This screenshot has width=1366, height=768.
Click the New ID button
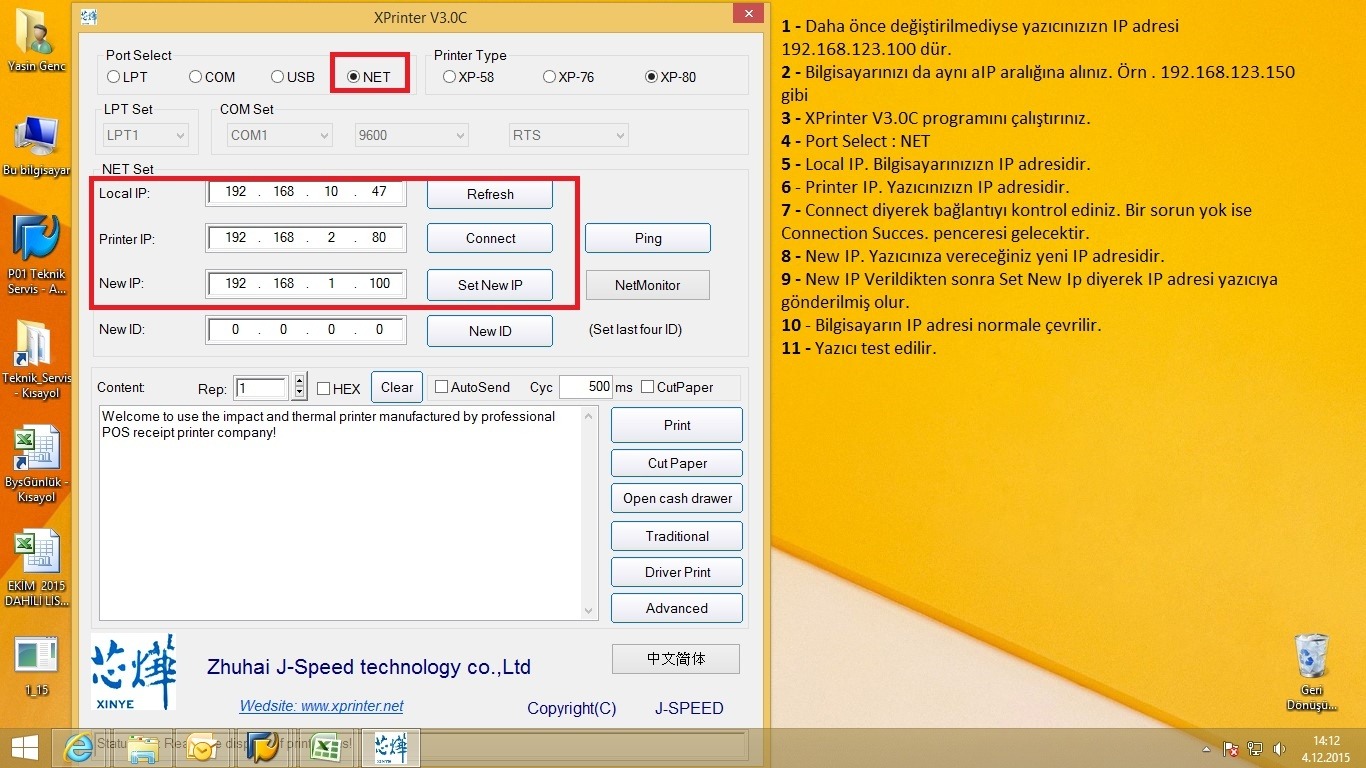click(490, 331)
